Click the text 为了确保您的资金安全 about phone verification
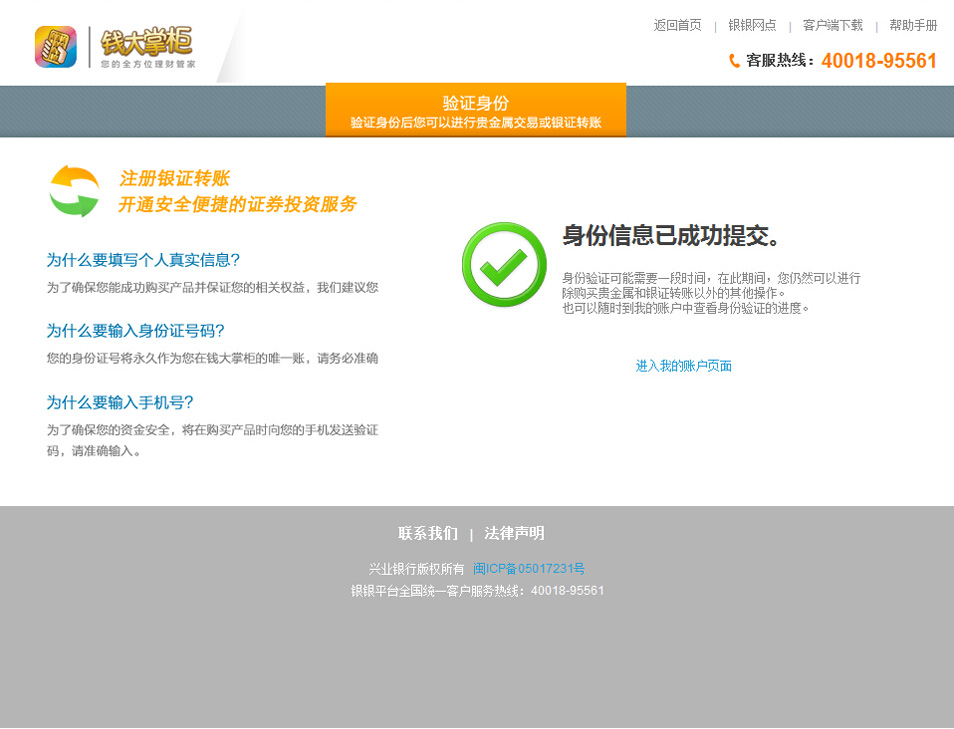The width and height of the screenshot is (954, 729). coord(212,441)
